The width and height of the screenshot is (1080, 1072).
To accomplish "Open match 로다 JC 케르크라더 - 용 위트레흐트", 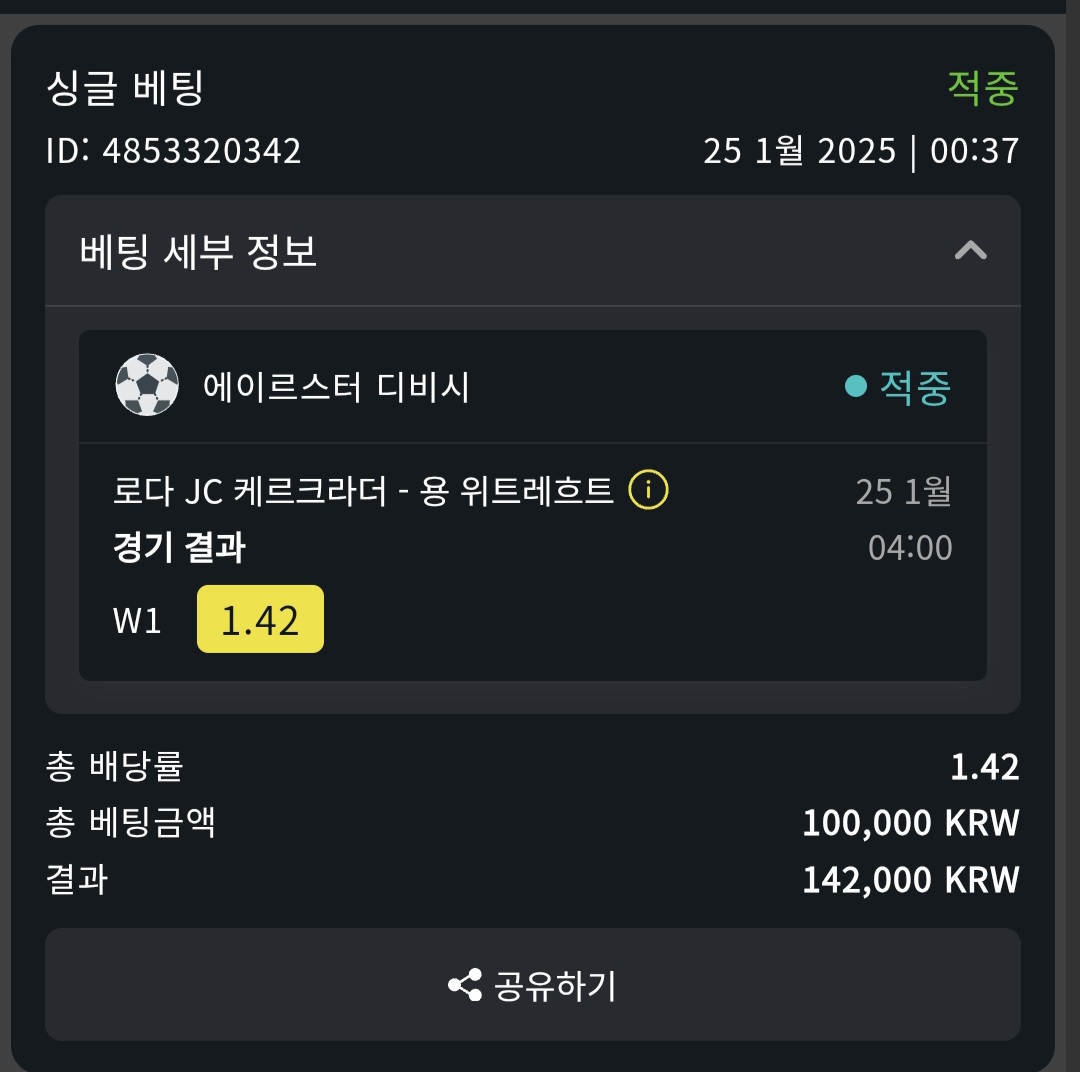I will pyautogui.click(x=363, y=491).
